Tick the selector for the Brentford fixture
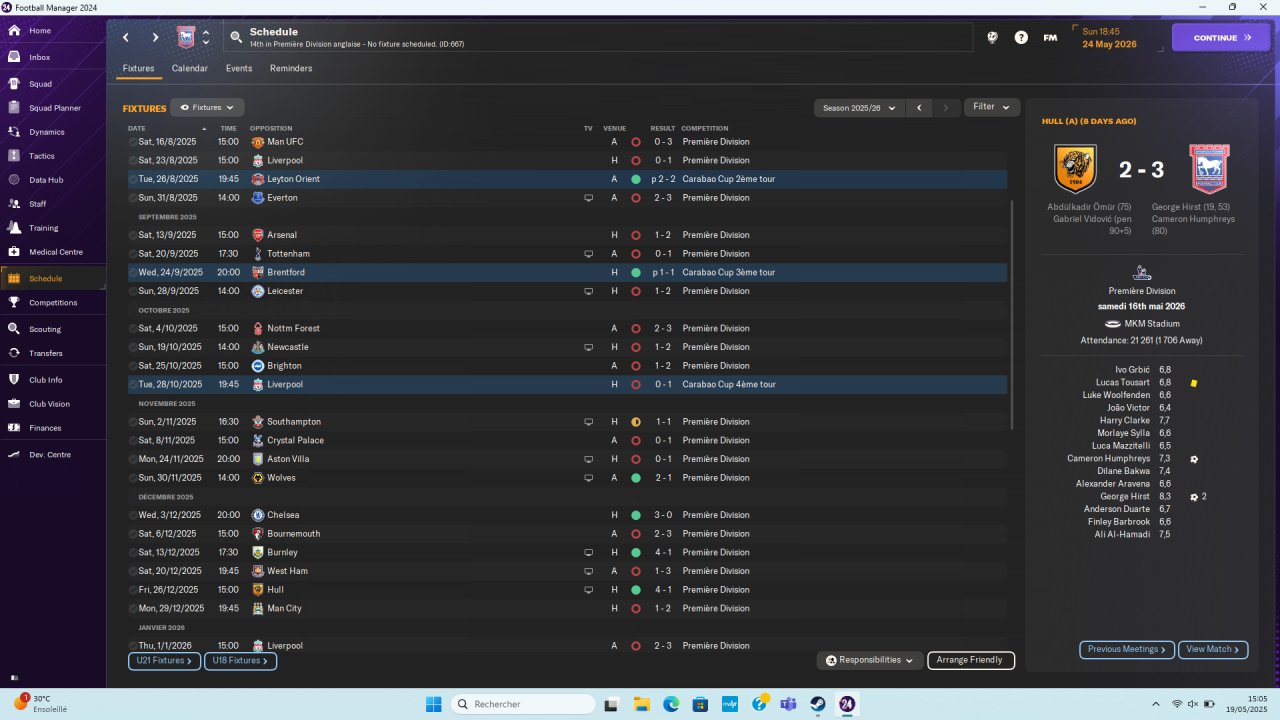The width and height of the screenshot is (1280, 720). (x=132, y=272)
